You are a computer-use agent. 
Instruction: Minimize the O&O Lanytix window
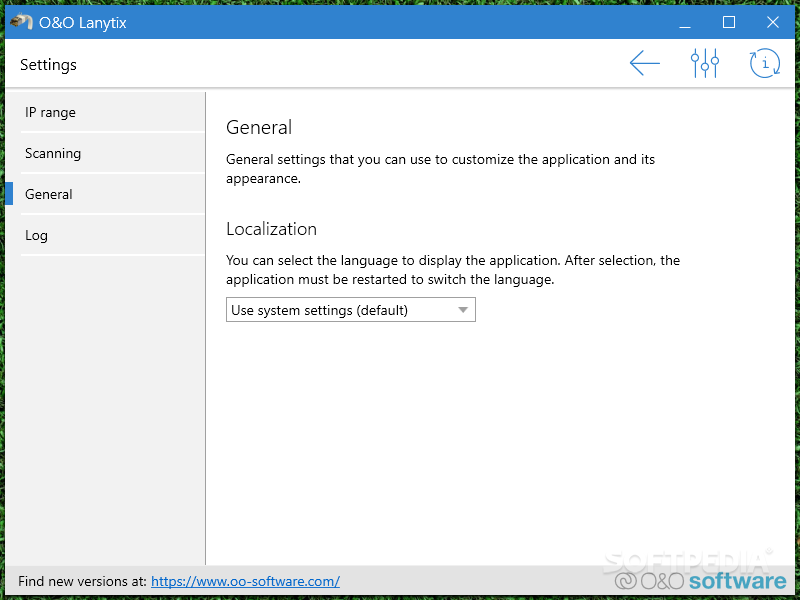coord(685,22)
